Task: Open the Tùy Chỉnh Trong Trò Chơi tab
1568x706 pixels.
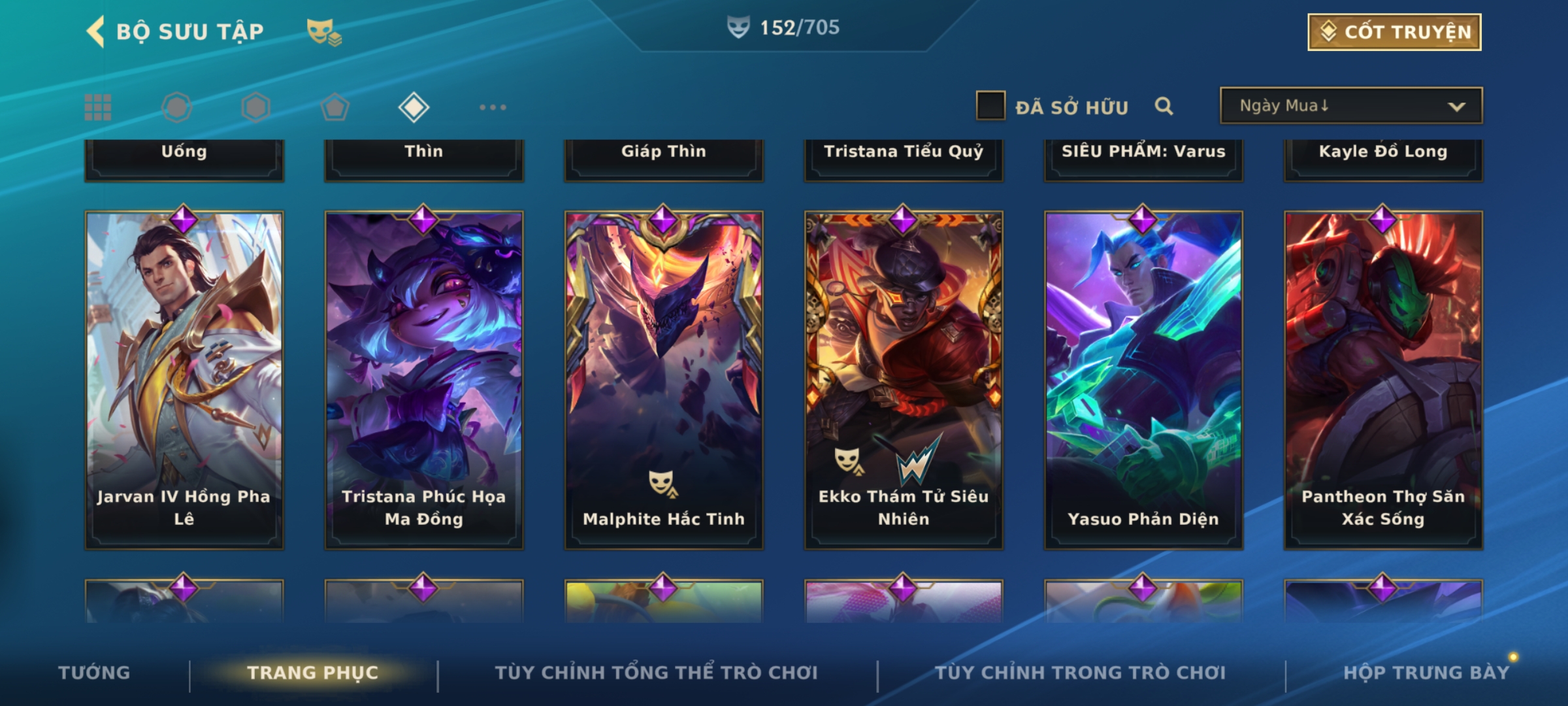Action: (1080, 673)
